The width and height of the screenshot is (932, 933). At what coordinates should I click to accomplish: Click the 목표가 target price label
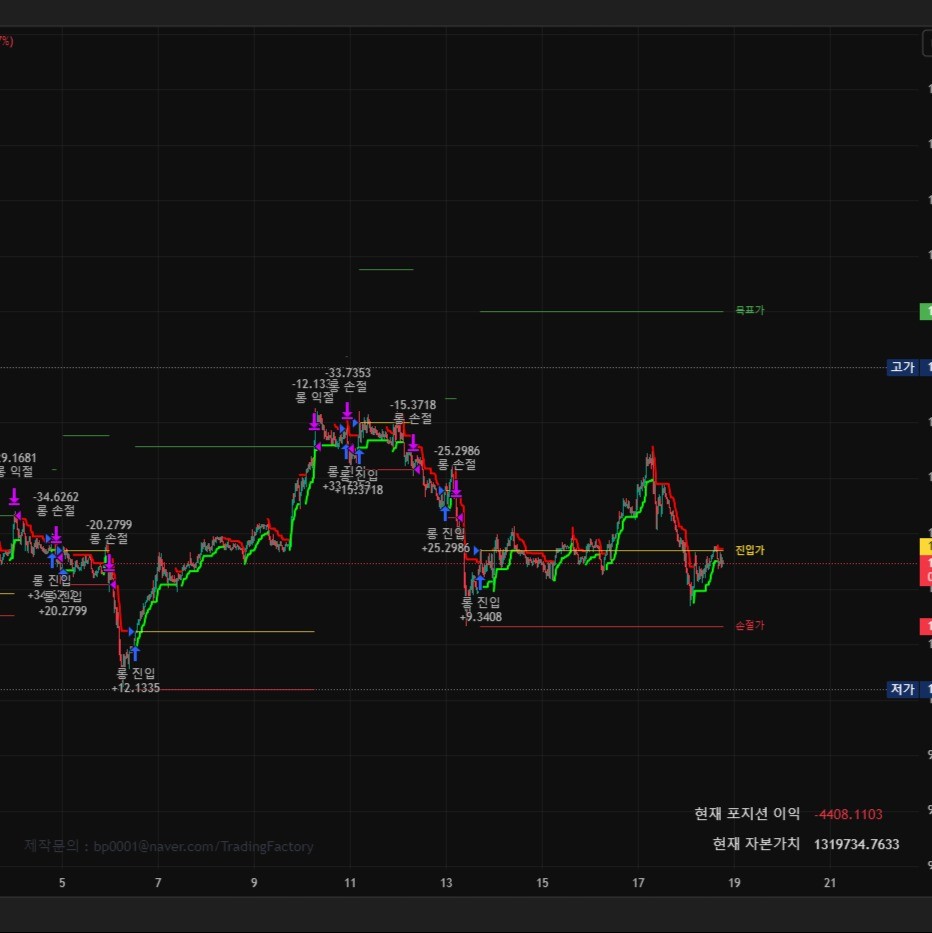[749, 311]
